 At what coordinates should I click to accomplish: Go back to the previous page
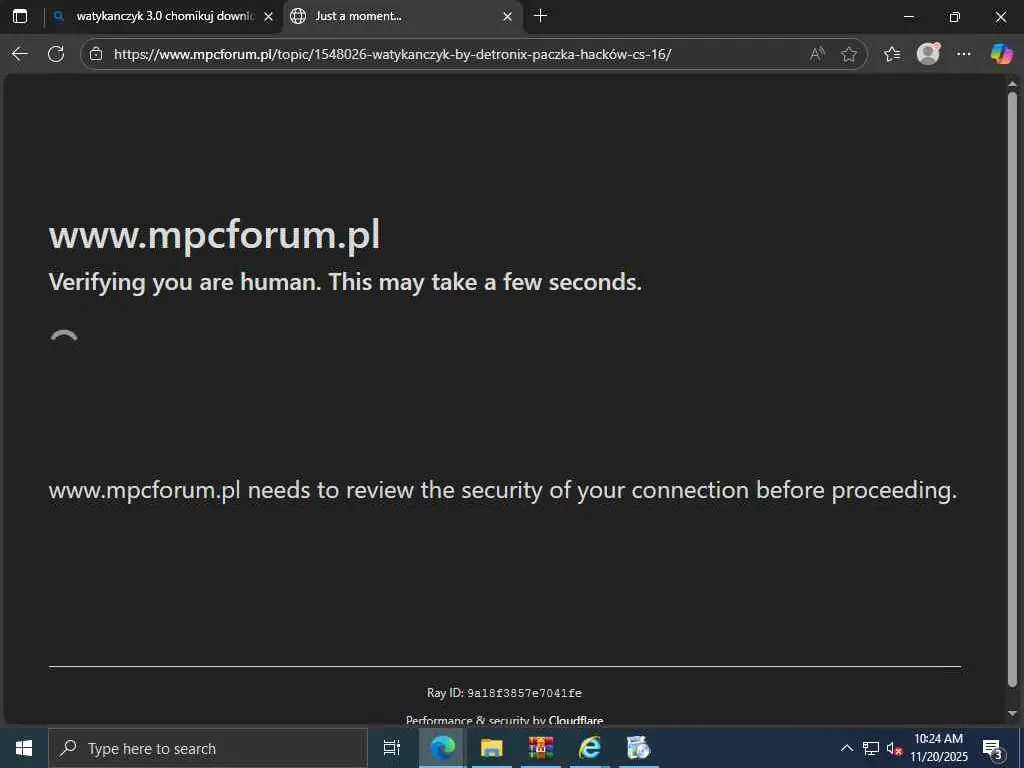(x=20, y=54)
